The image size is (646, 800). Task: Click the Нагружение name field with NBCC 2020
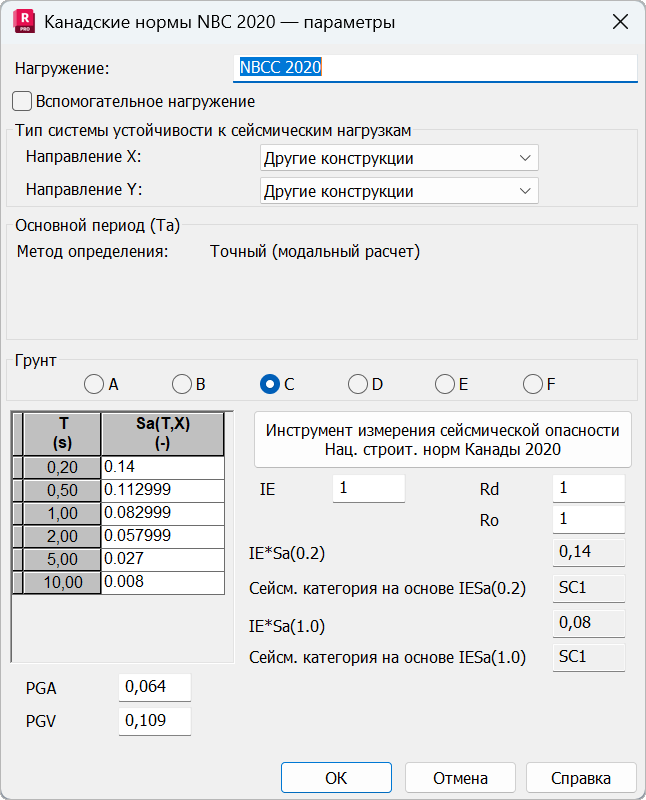435,68
